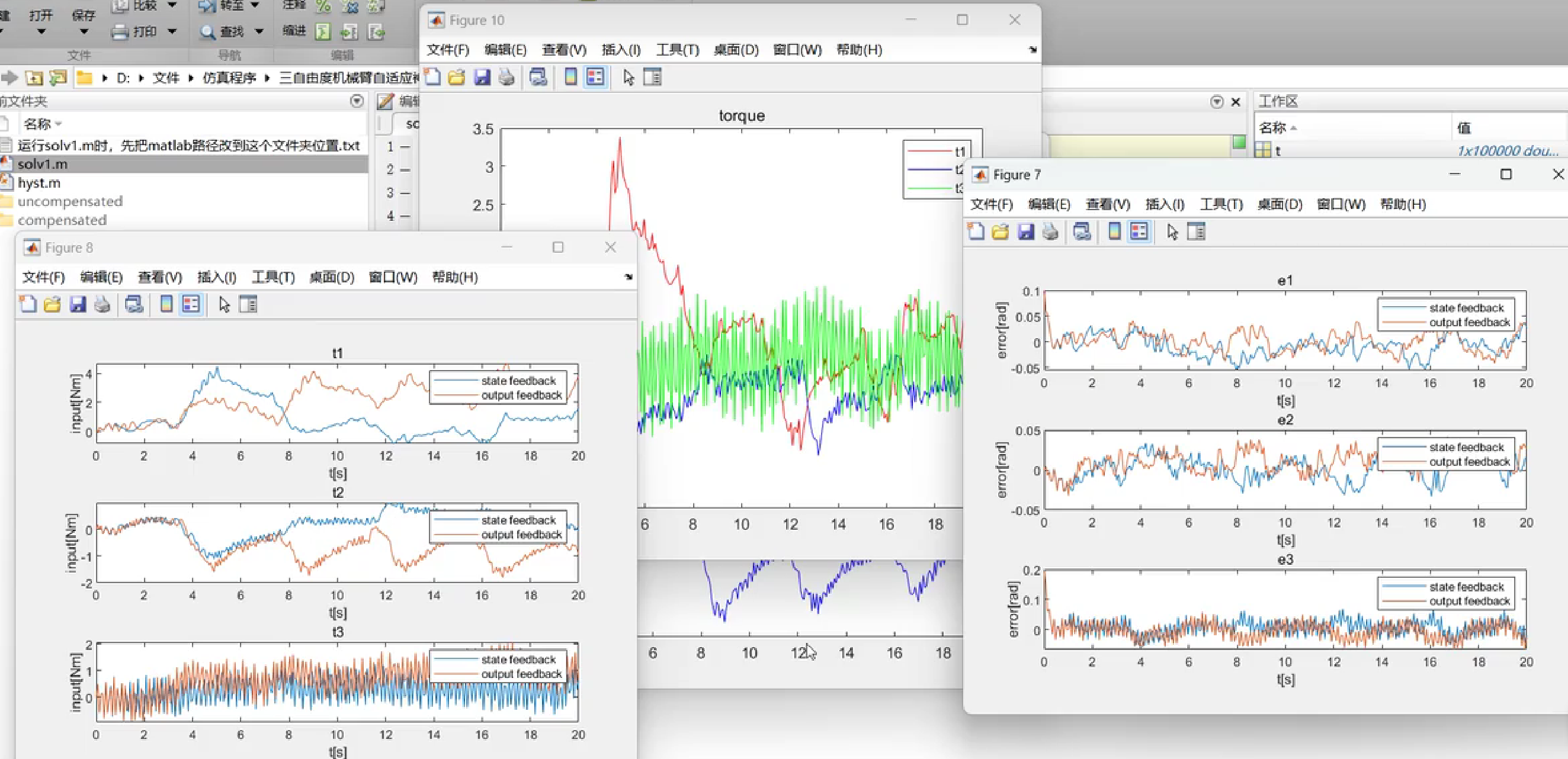Open Property Inspector icon in Figure 7 toolbar
This screenshot has width=1568, height=759.
[x=1196, y=231]
